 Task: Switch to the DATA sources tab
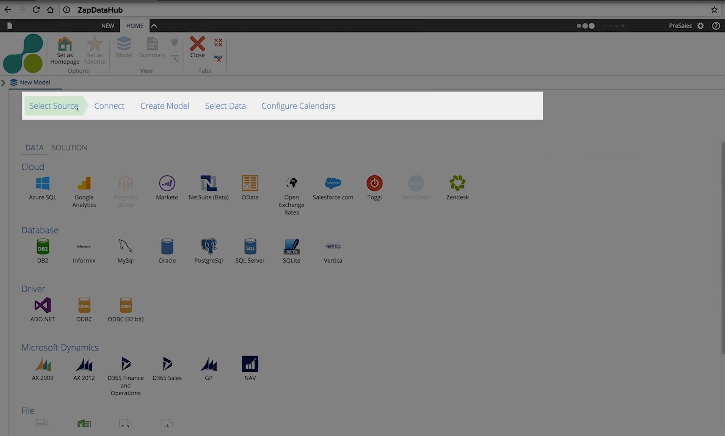pyautogui.click(x=34, y=147)
